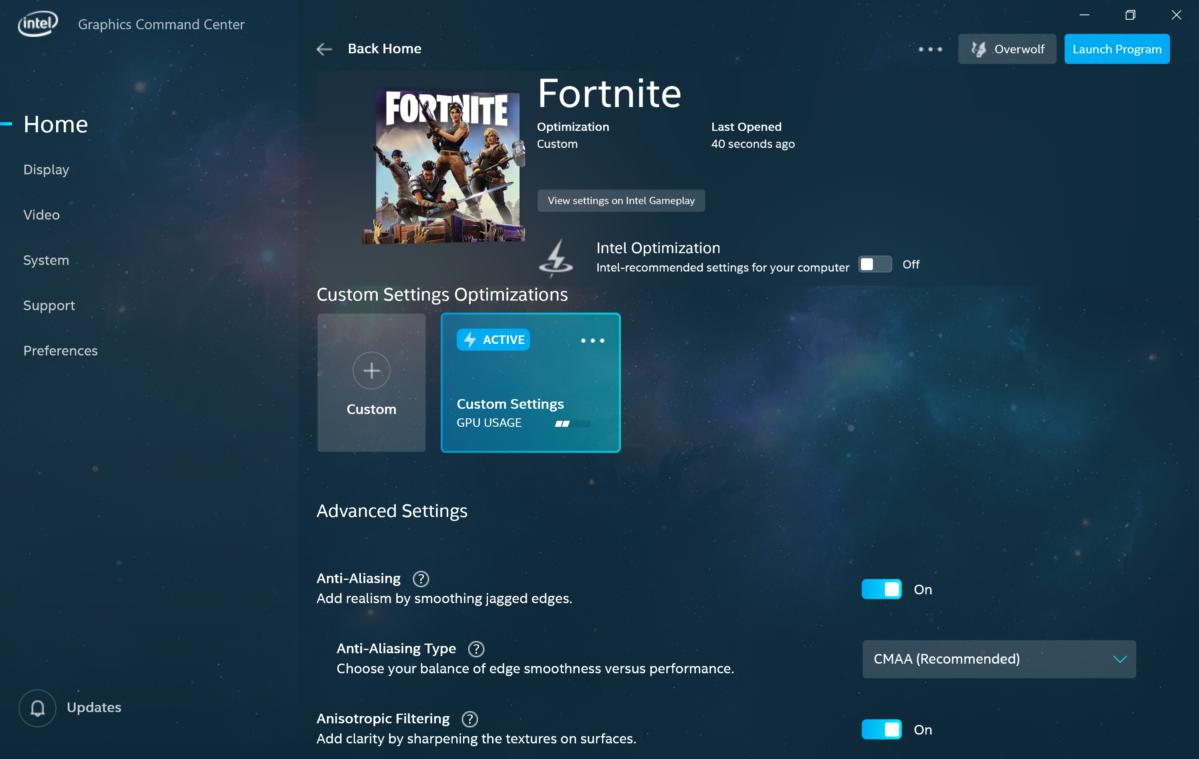Click the Overwolf button label

pyautogui.click(x=1019, y=49)
